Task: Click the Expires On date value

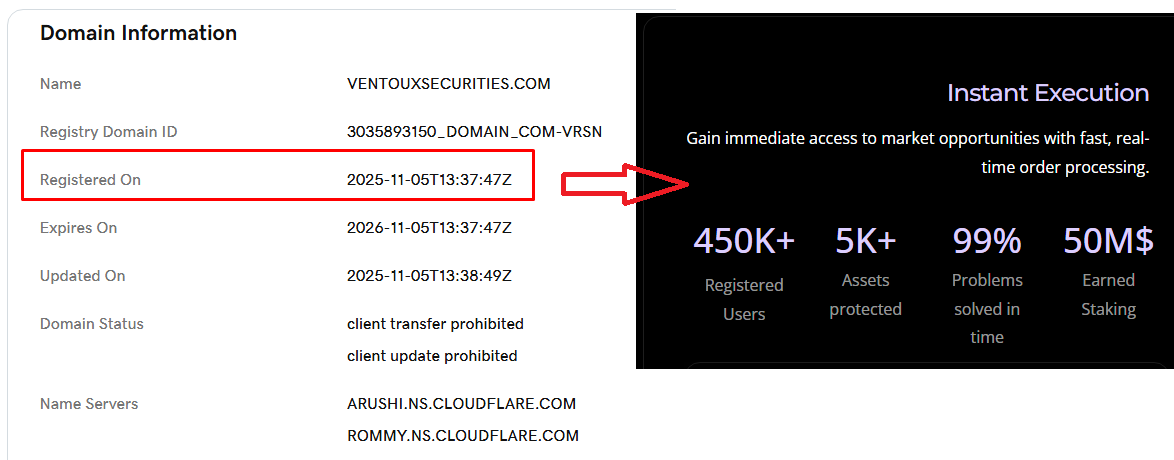Action: tap(429, 228)
